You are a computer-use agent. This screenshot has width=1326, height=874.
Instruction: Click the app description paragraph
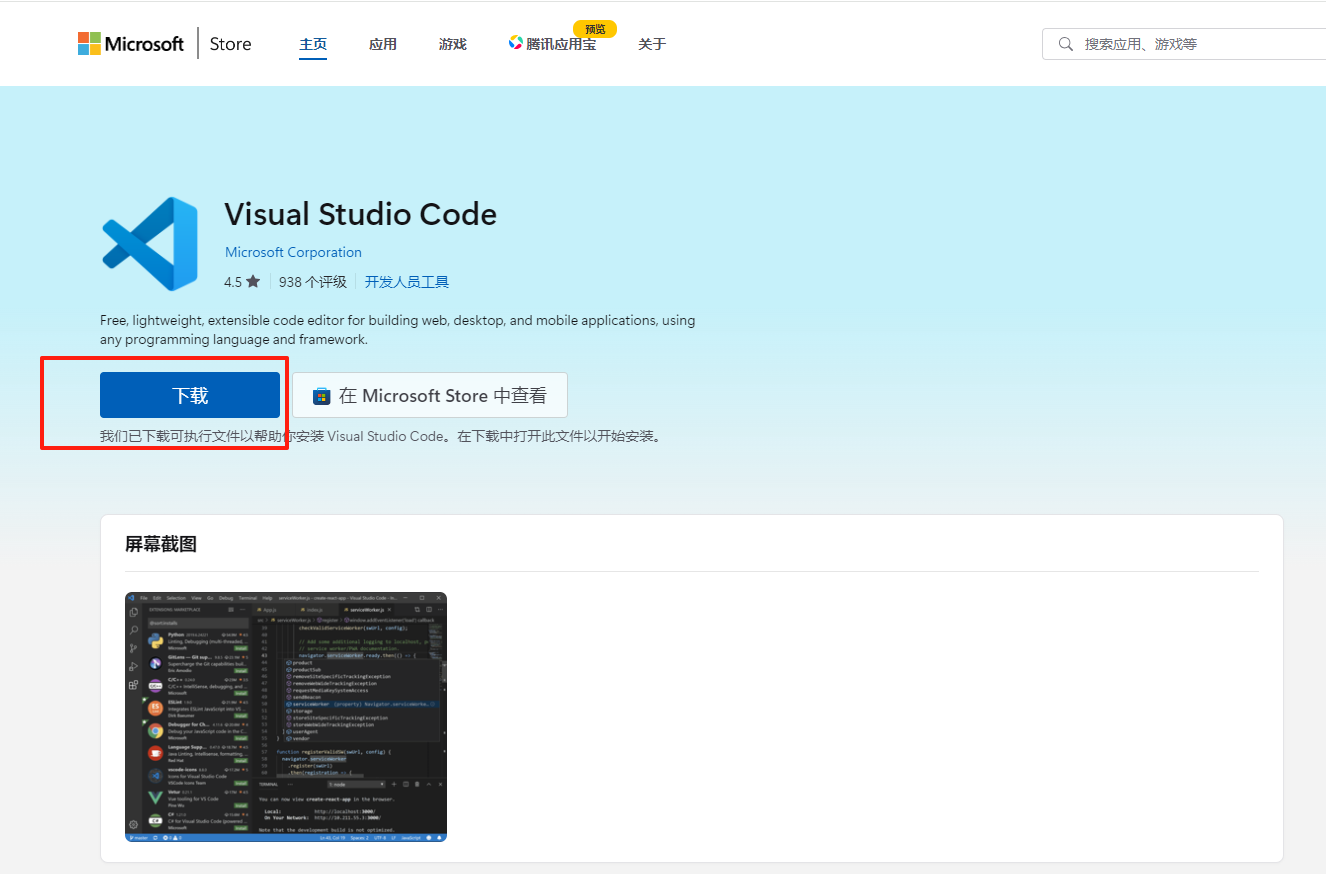tap(398, 330)
